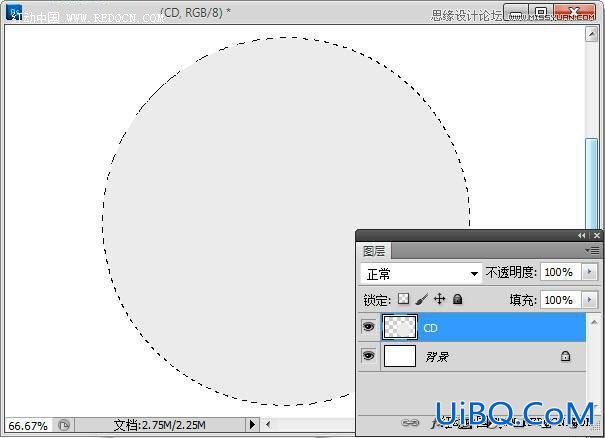This screenshot has height=438, width=605.
Task: Close the layers panel
Action: [597, 235]
